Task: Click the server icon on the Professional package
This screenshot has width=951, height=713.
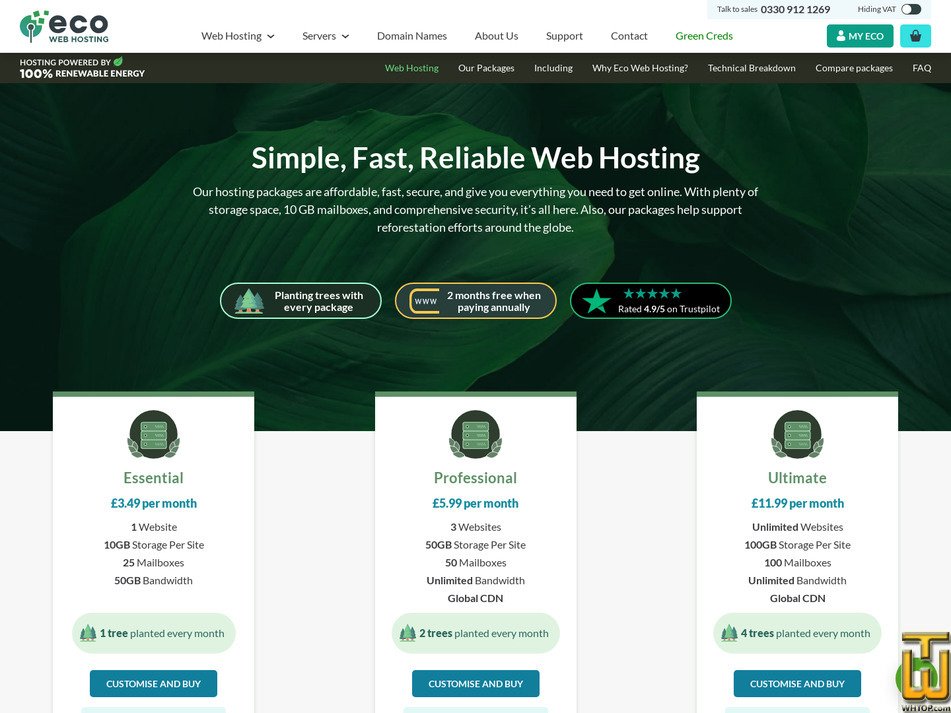Action: (x=475, y=435)
